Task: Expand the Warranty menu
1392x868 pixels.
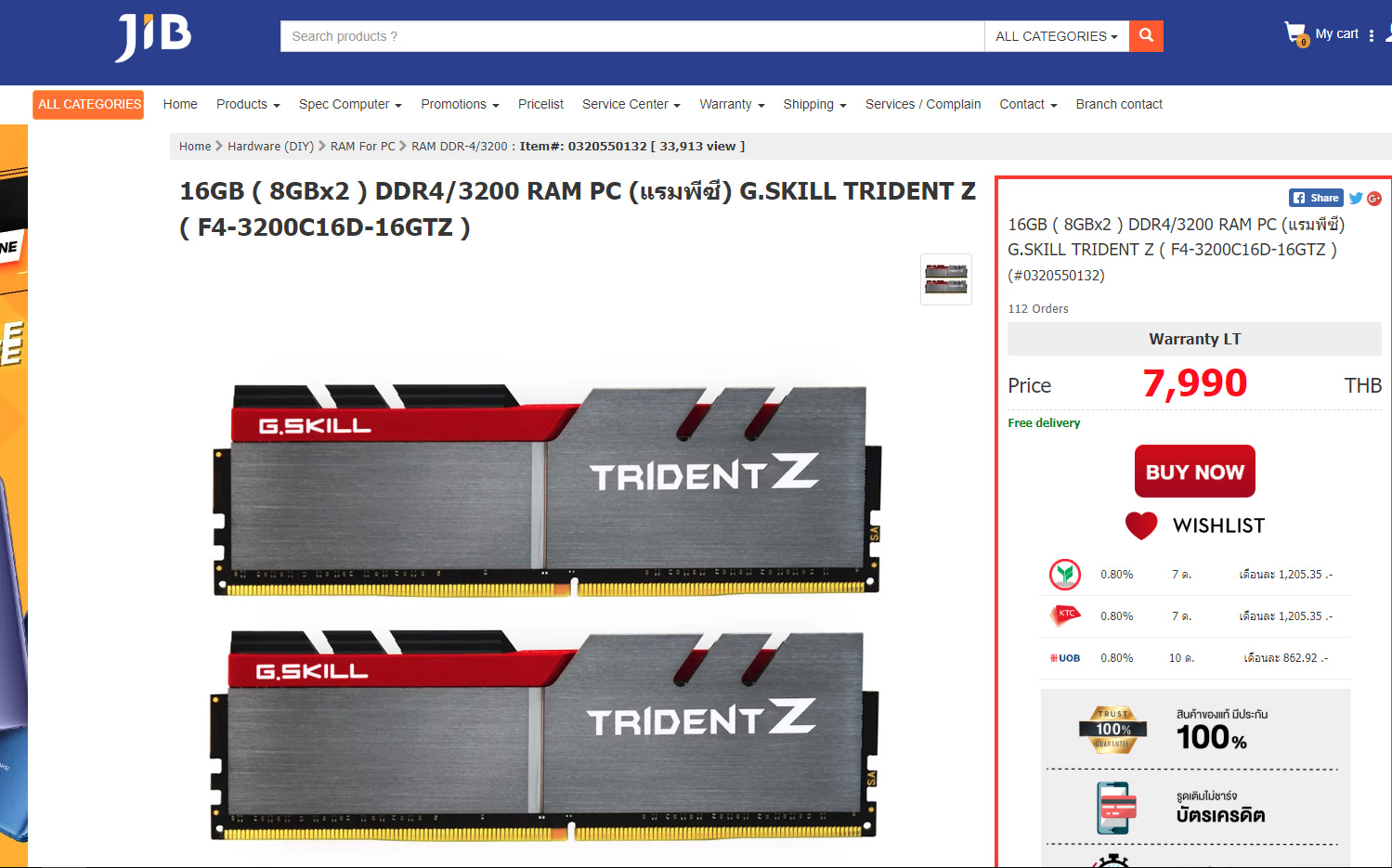Action: [x=732, y=104]
